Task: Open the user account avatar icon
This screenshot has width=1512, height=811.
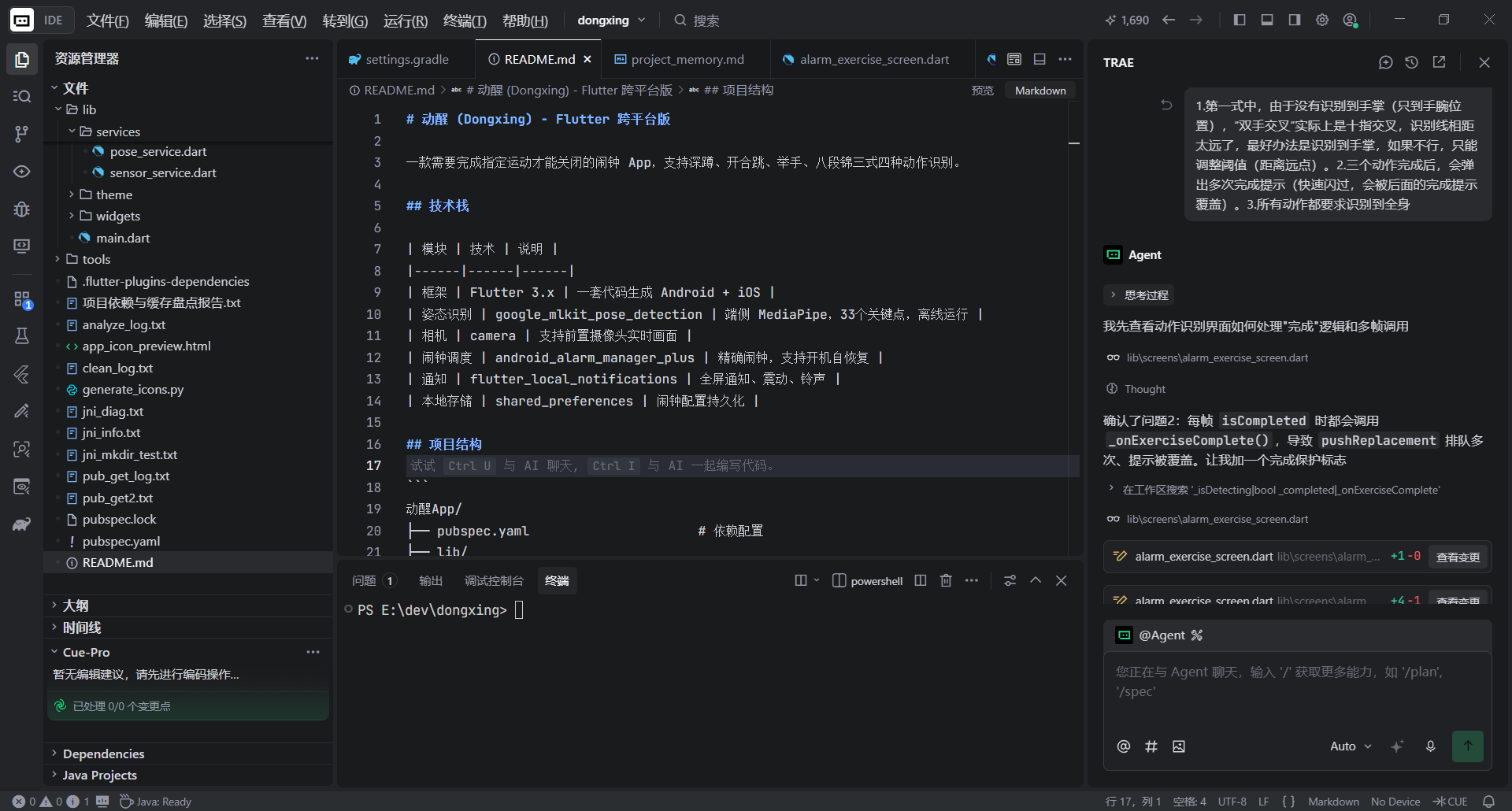Action: 1351,20
